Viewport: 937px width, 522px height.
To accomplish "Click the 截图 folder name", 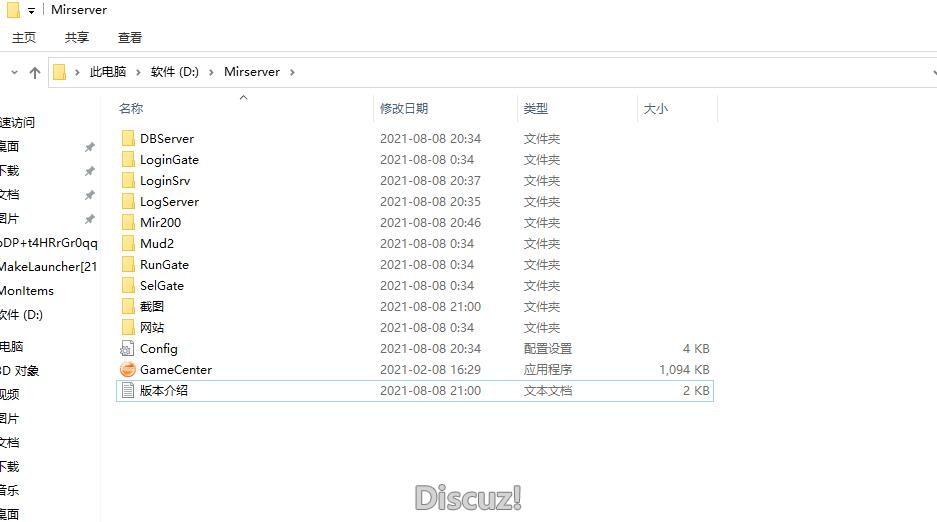I will [152, 306].
